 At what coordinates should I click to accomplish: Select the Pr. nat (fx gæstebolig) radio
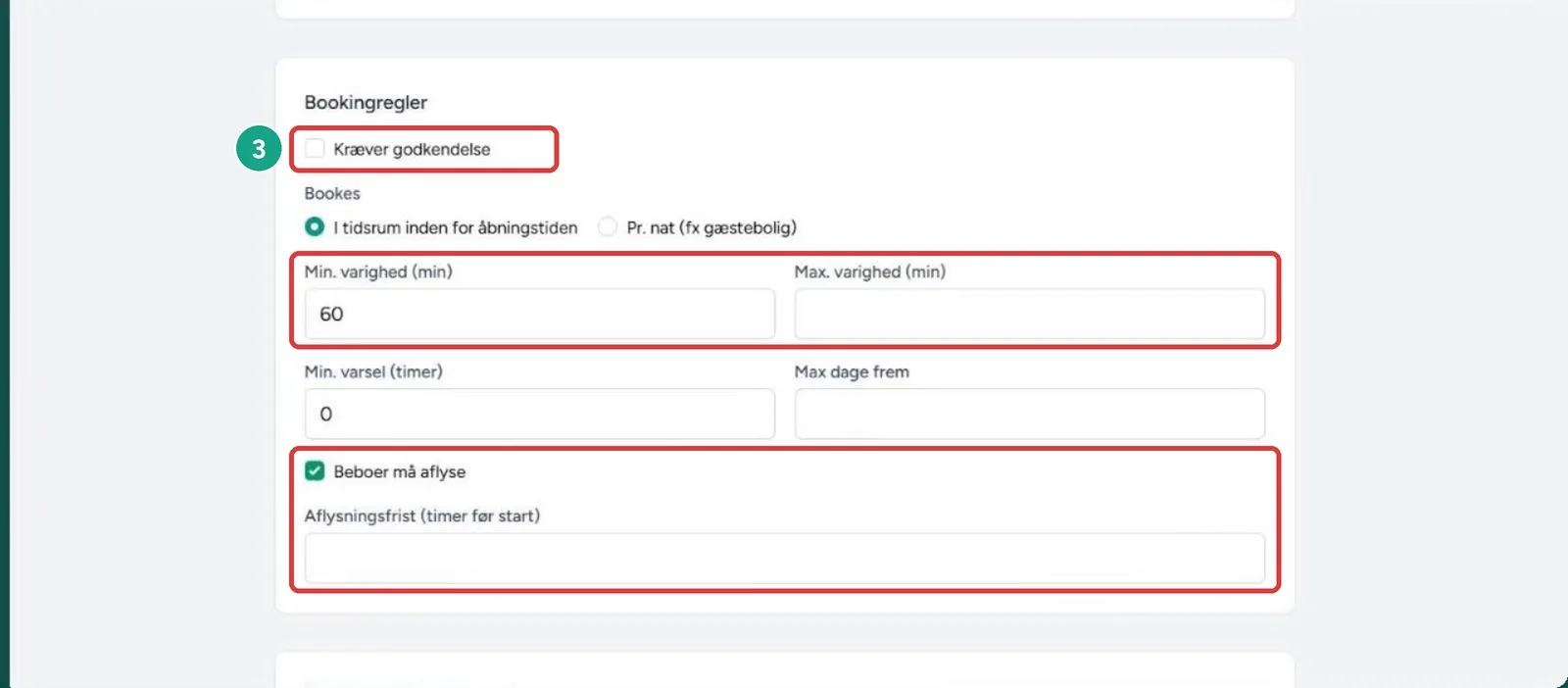608,226
